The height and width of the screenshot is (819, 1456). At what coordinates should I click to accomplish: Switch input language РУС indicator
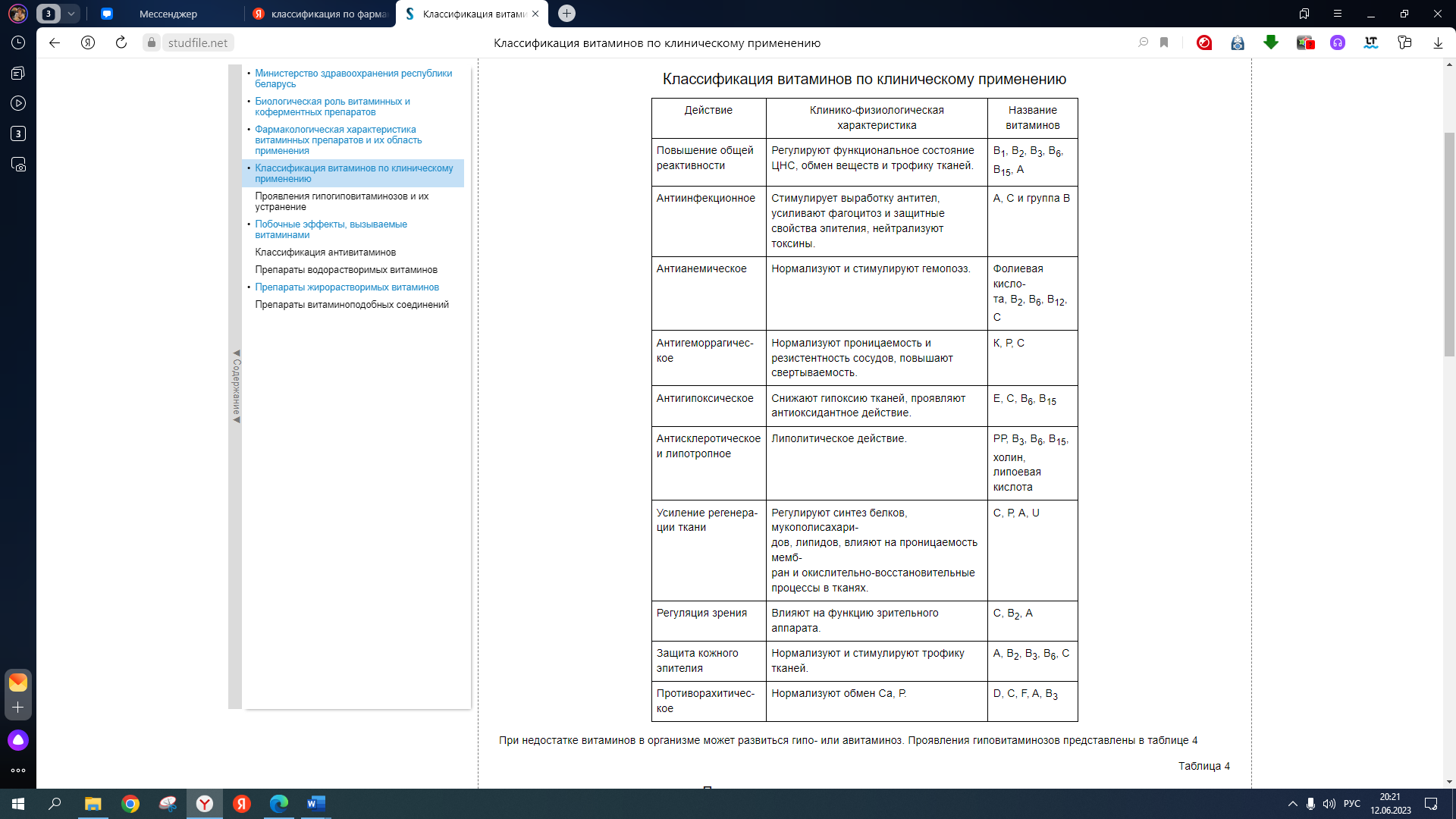point(1352,804)
